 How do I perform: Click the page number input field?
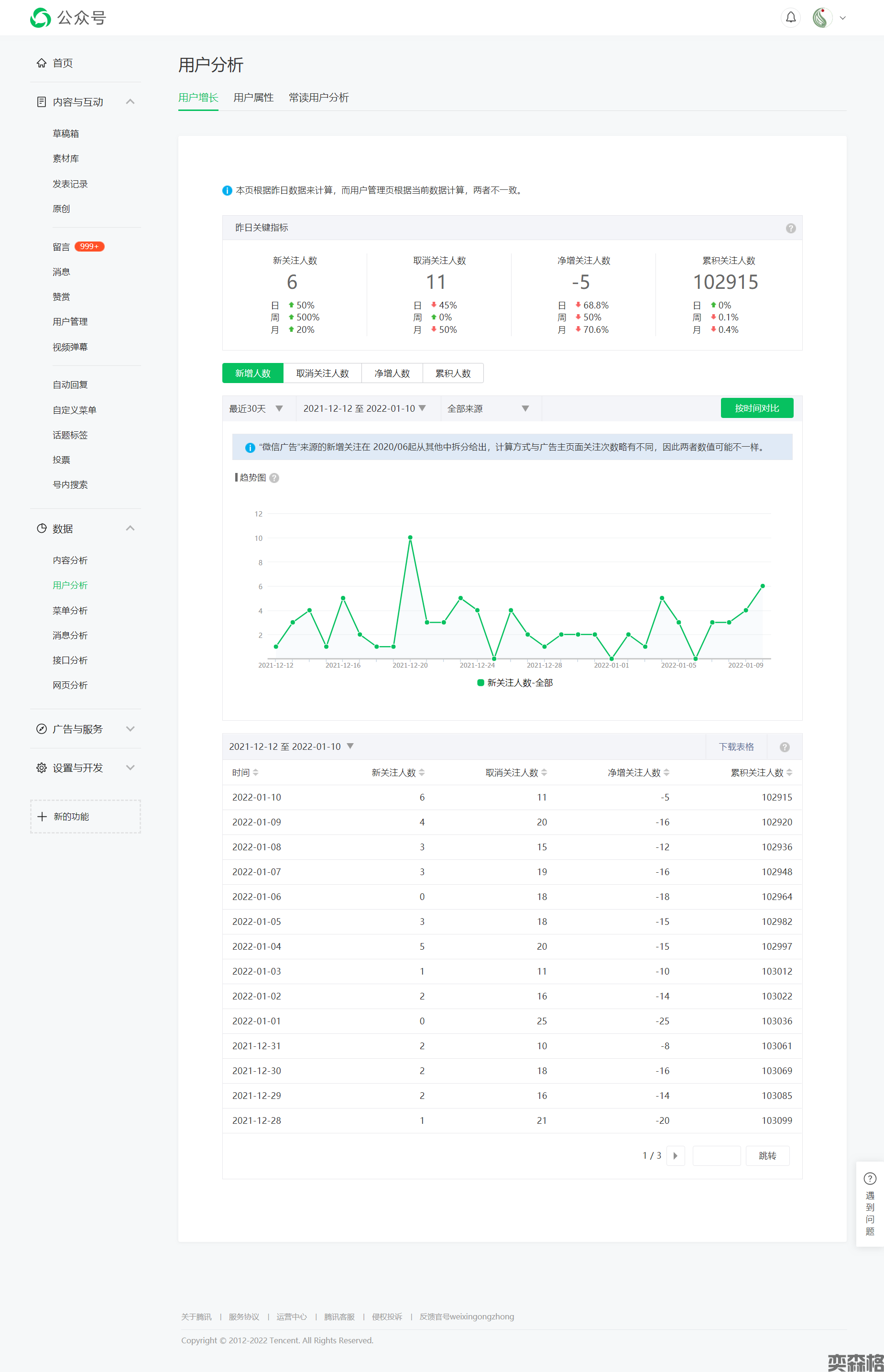(716, 1155)
